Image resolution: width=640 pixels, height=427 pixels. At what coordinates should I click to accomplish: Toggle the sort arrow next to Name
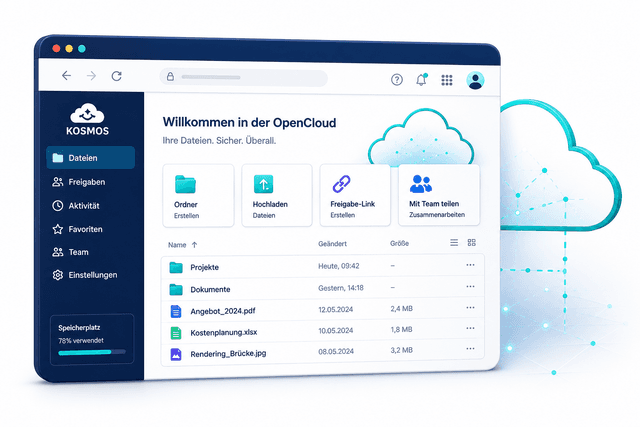tap(194, 245)
